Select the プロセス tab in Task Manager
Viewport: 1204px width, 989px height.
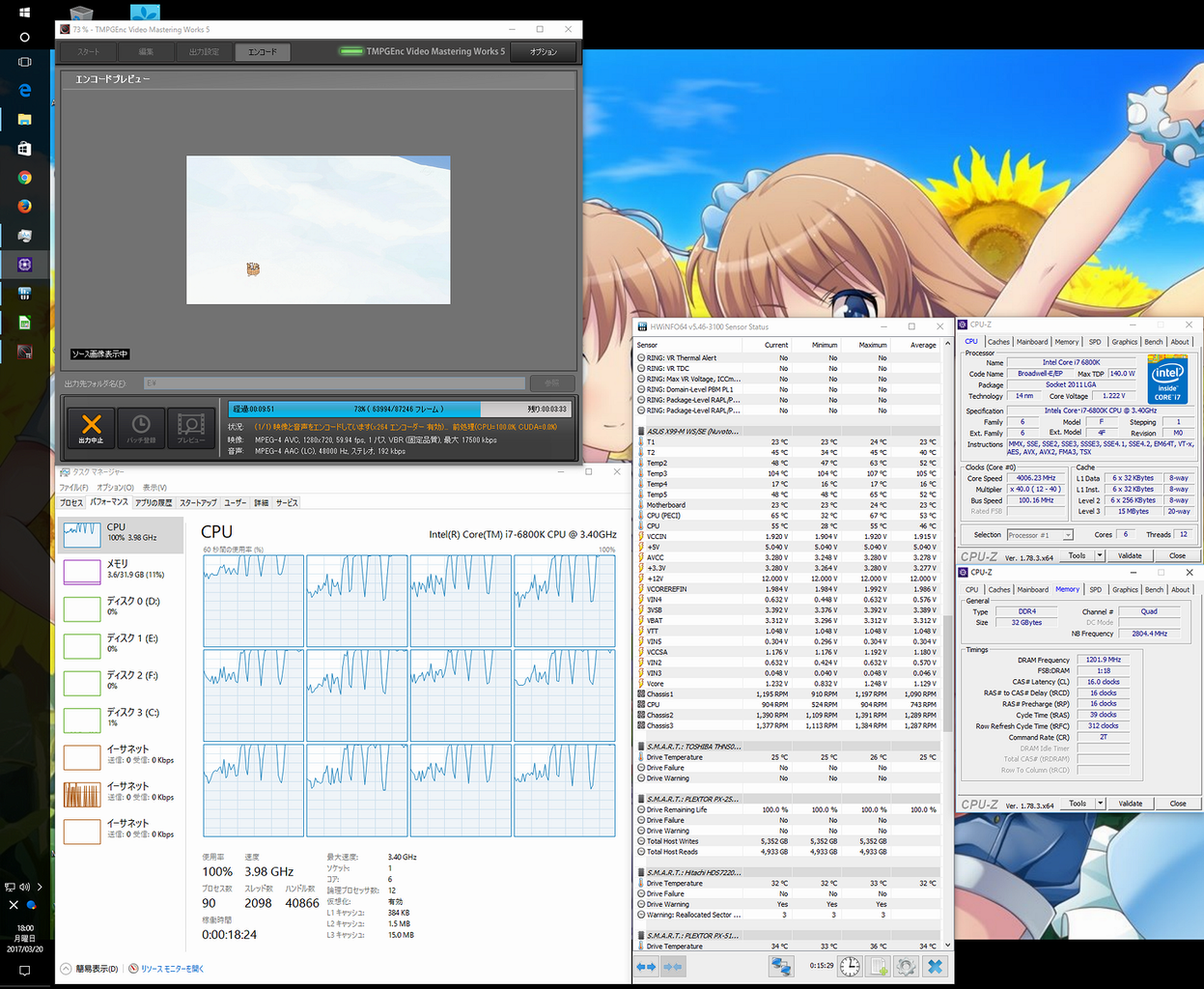71,503
